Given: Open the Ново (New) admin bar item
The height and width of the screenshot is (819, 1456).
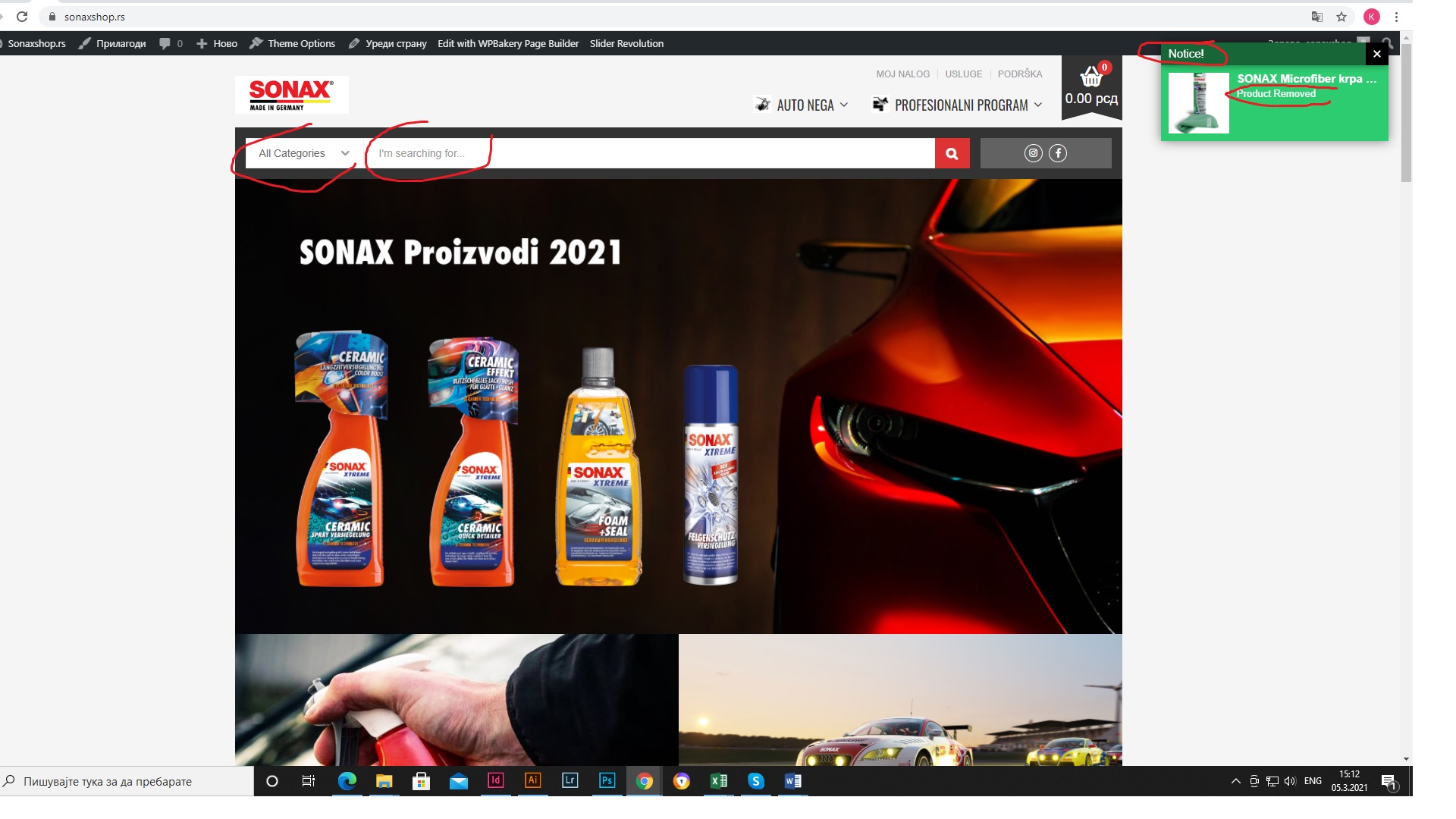Looking at the screenshot, I should point(217,44).
